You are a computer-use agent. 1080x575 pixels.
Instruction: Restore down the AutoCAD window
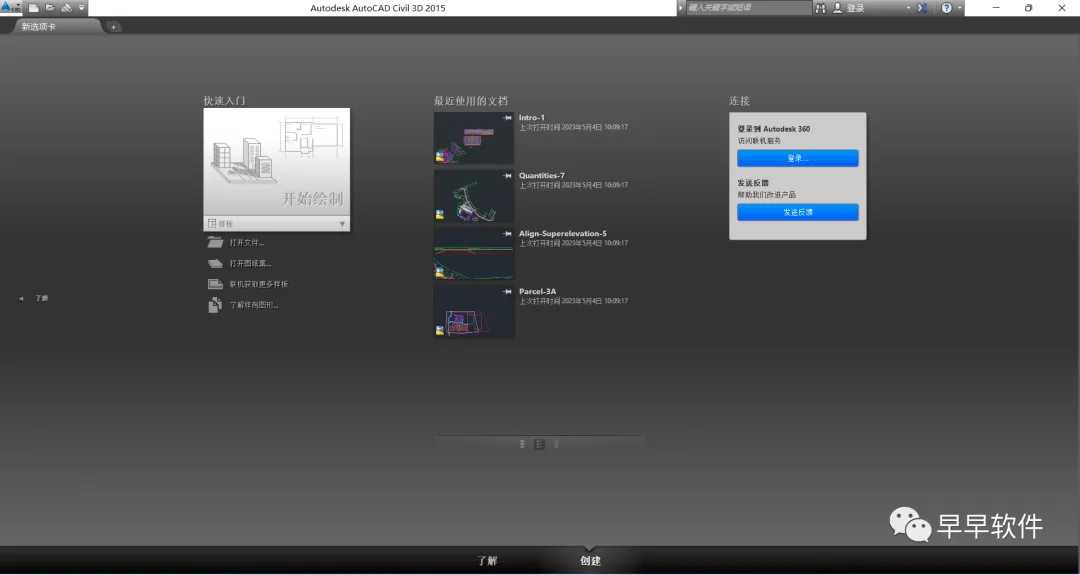[x=1028, y=8]
